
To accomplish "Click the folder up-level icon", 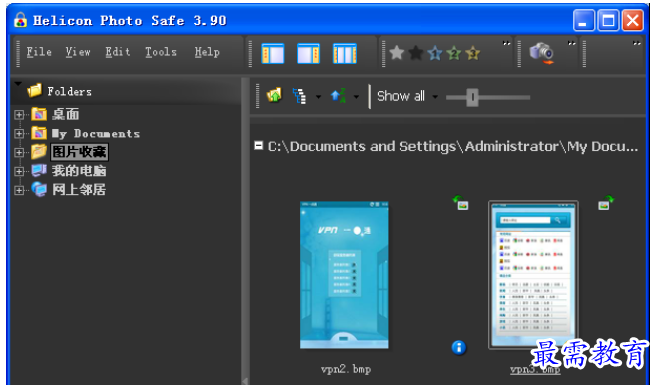I will click(x=274, y=96).
